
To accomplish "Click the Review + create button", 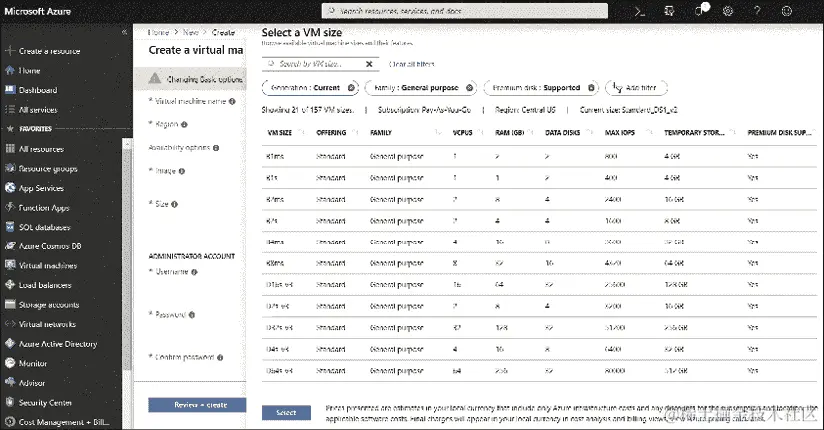I will 197,405.
